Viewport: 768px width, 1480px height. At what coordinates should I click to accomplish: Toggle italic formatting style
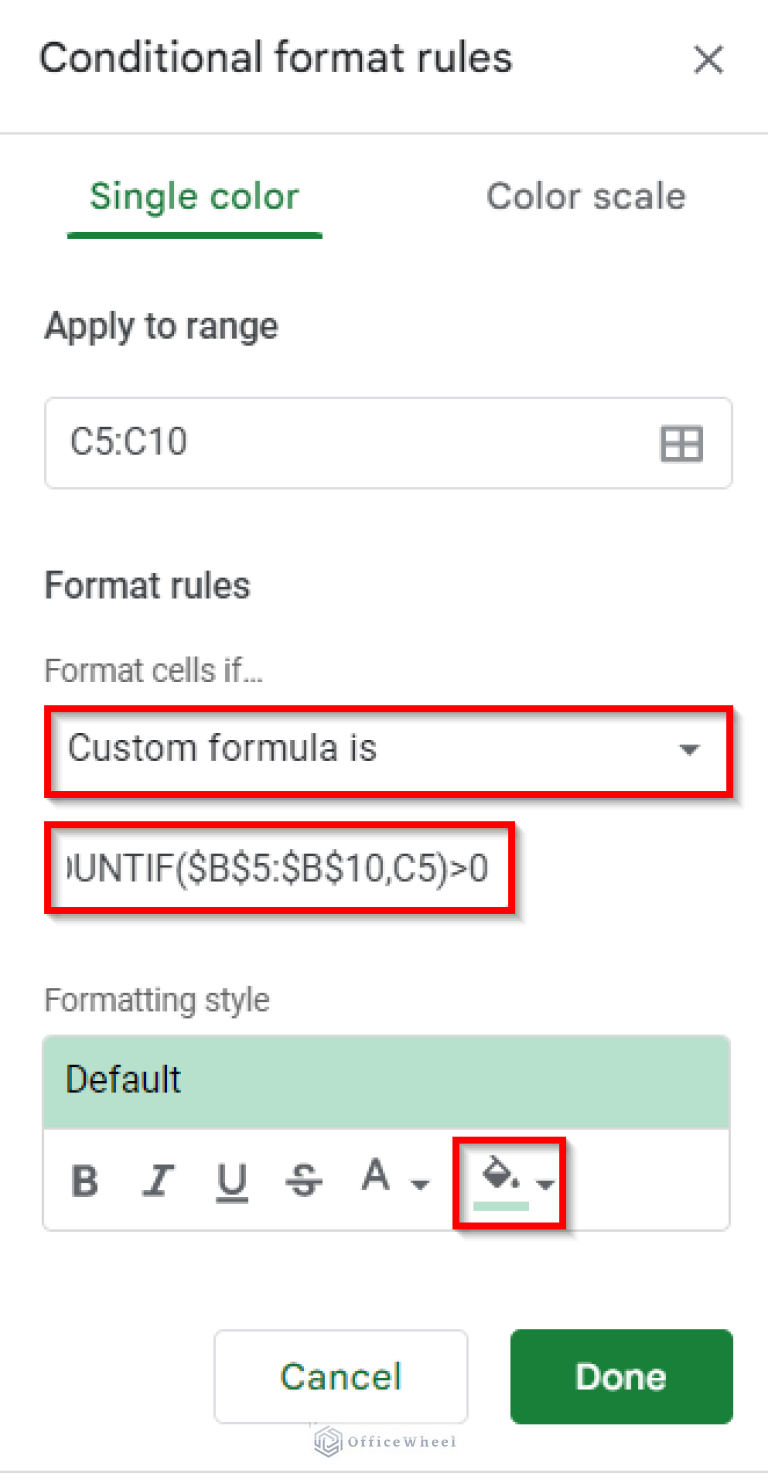[158, 1180]
